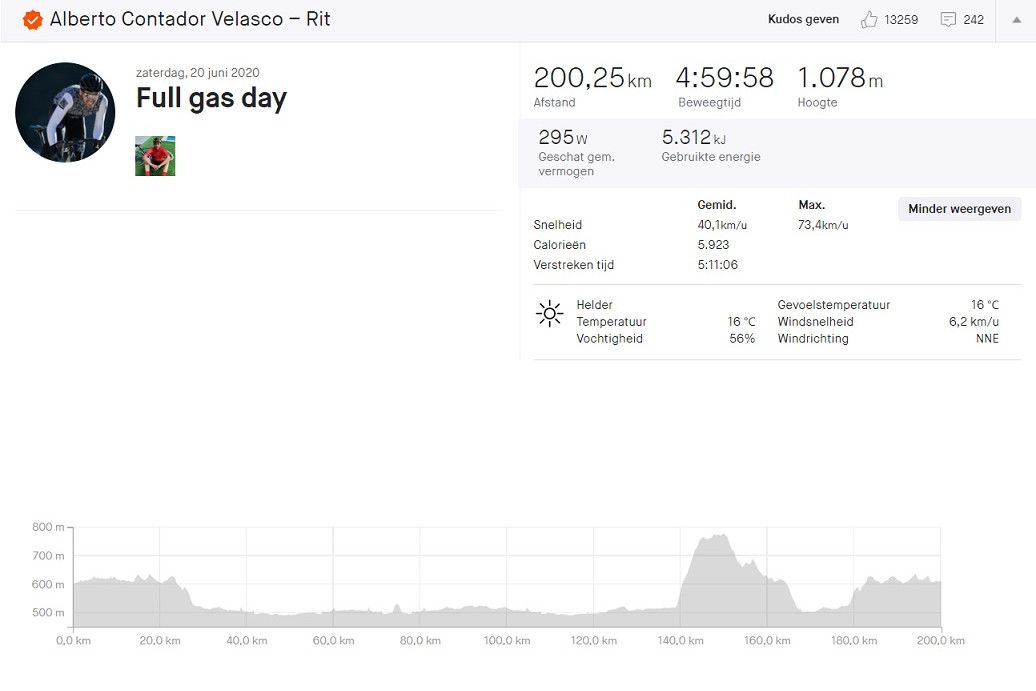Click 'Minder weergeven' to hide extra stats
Viewport: 1036px width, 691px height.
958,209
